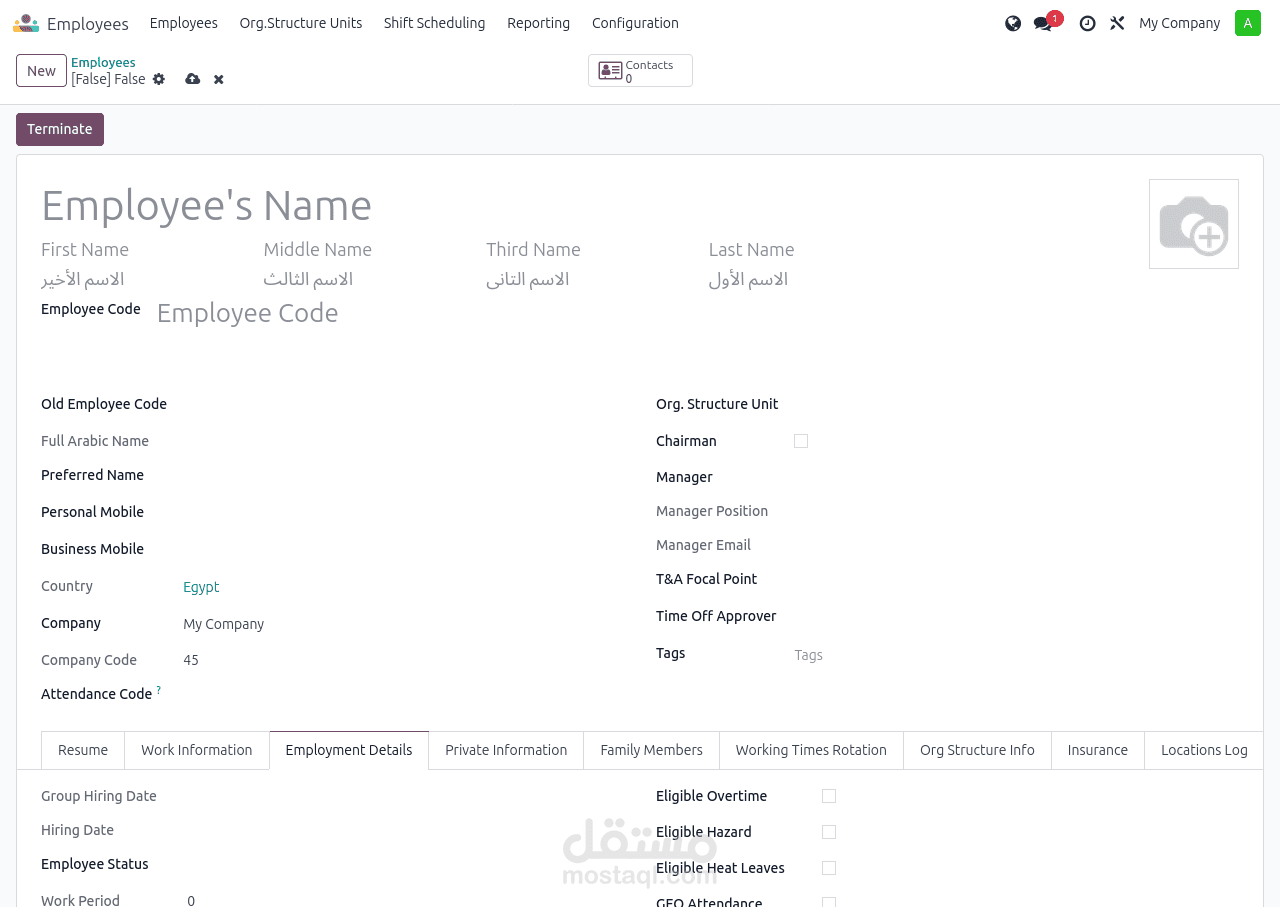This screenshot has width=1280, height=907.
Task: Enable Eligible Heat Leaves
Action: pyautogui.click(x=828, y=868)
